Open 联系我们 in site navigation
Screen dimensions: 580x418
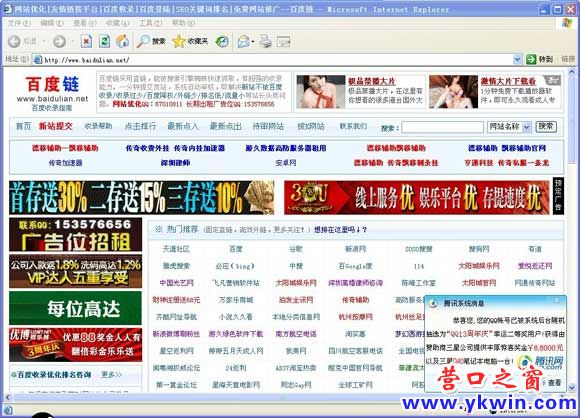click(353, 126)
